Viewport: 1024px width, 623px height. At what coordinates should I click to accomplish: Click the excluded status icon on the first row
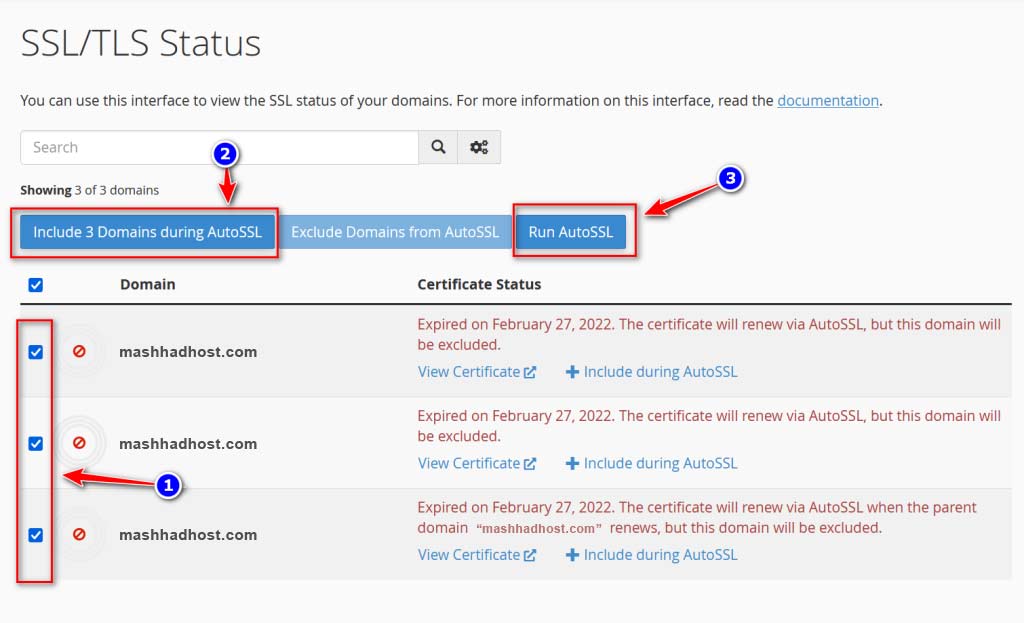point(80,351)
